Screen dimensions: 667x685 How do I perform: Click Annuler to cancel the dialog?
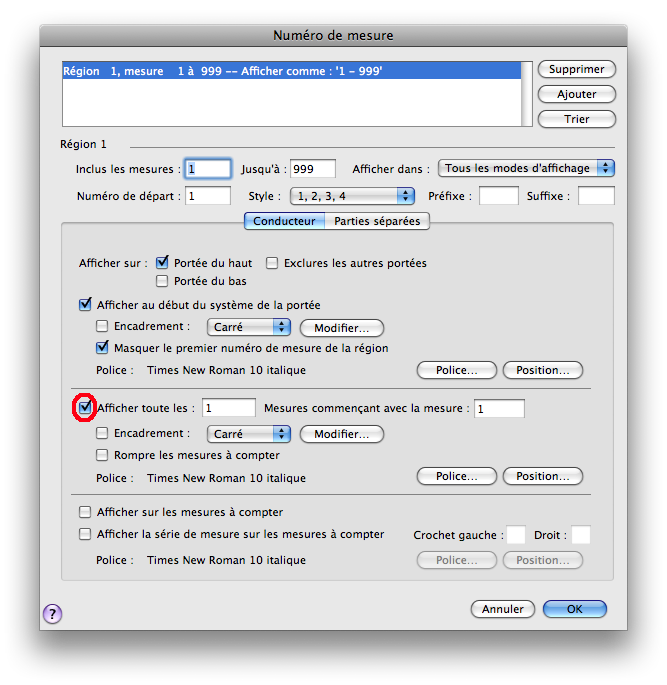pyautogui.click(x=502, y=609)
